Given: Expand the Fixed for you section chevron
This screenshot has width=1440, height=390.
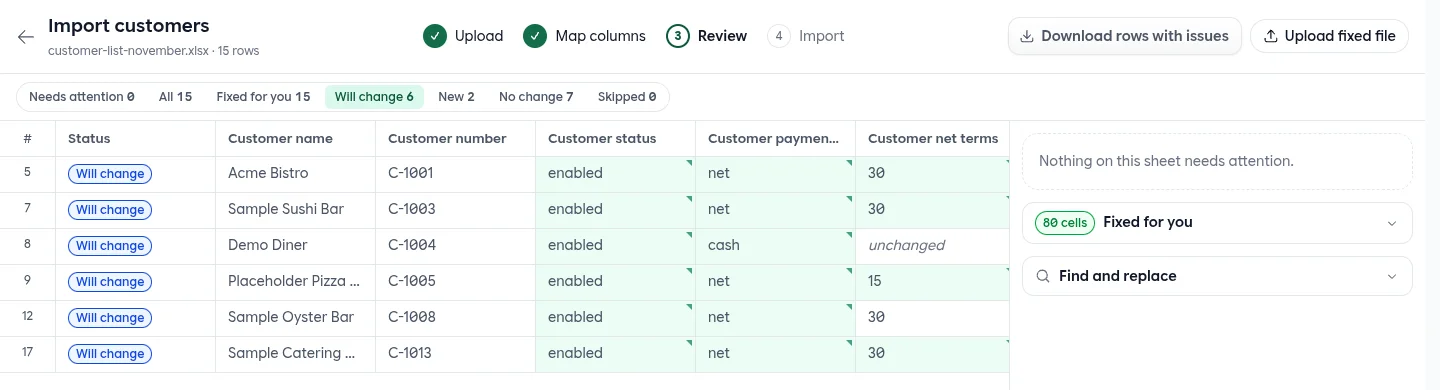Looking at the screenshot, I should [x=1392, y=223].
